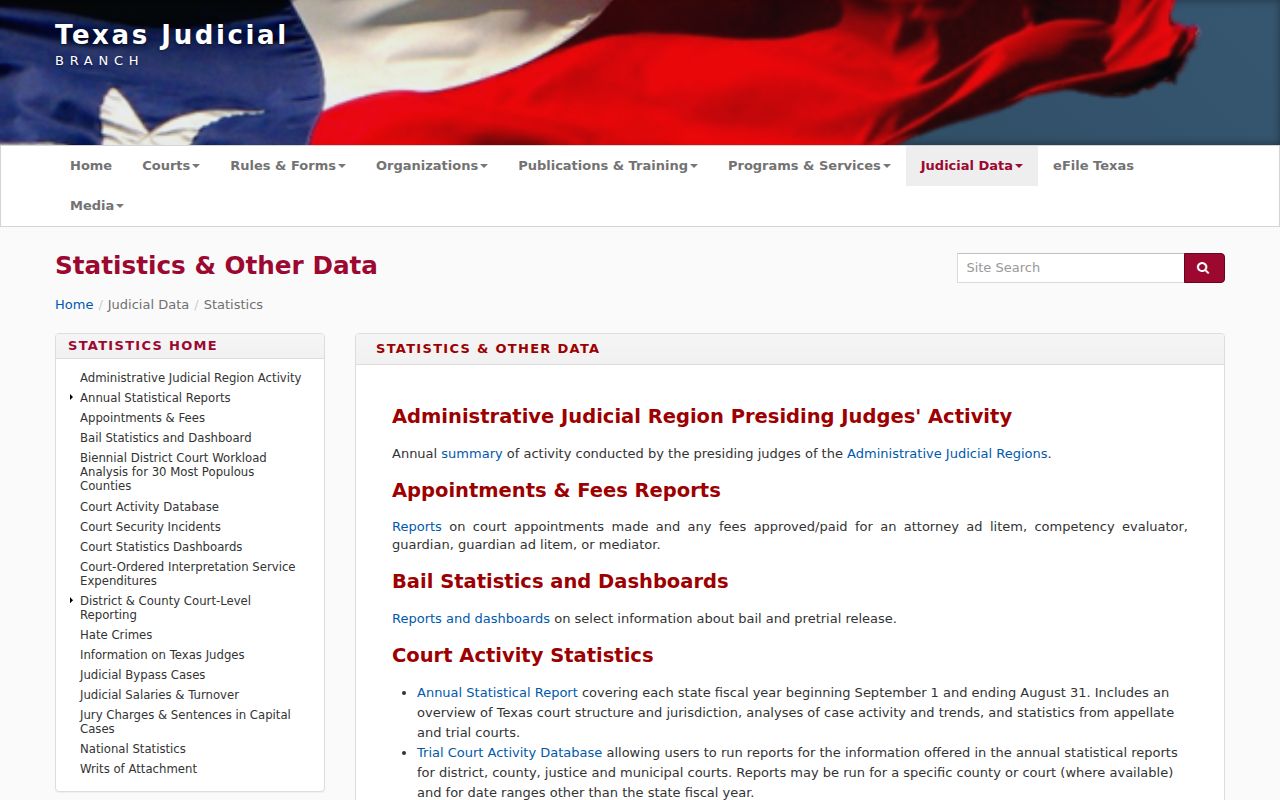The image size is (1280, 800).
Task: Open the Media dropdown menu
Action: pyautogui.click(x=97, y=206)
